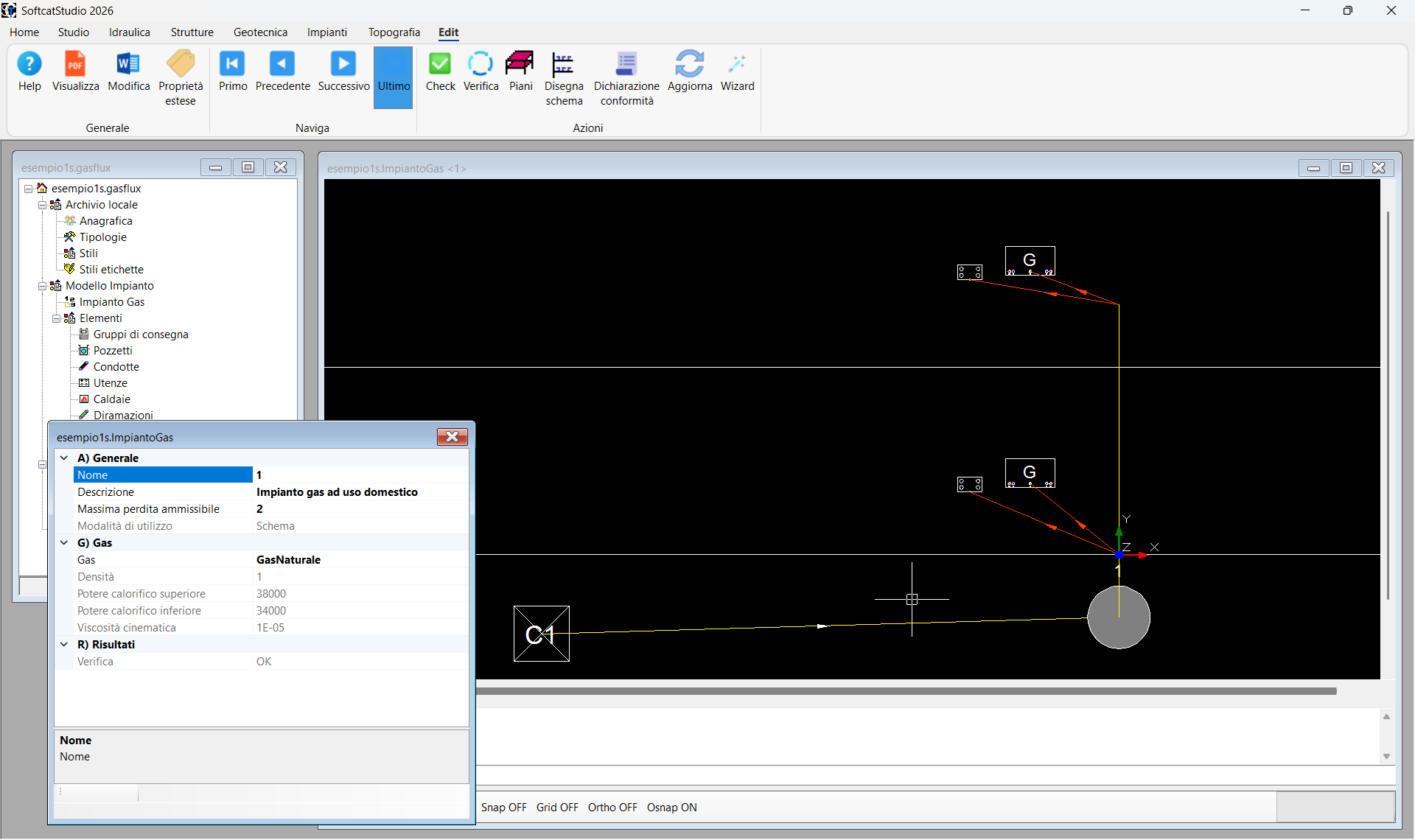Open the Help icon in the ribbon
Image resolution: width=1415 pixels, height=840 pixels.
[29, 71]
